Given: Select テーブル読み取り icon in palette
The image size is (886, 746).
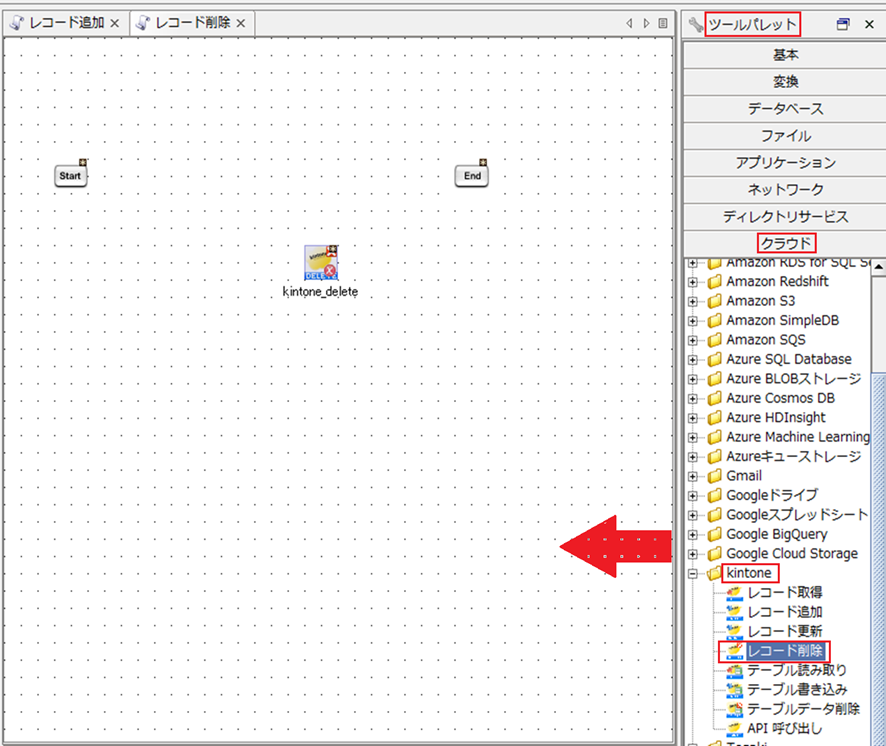Looking at the screenshot, I should [x=734, y=670].
